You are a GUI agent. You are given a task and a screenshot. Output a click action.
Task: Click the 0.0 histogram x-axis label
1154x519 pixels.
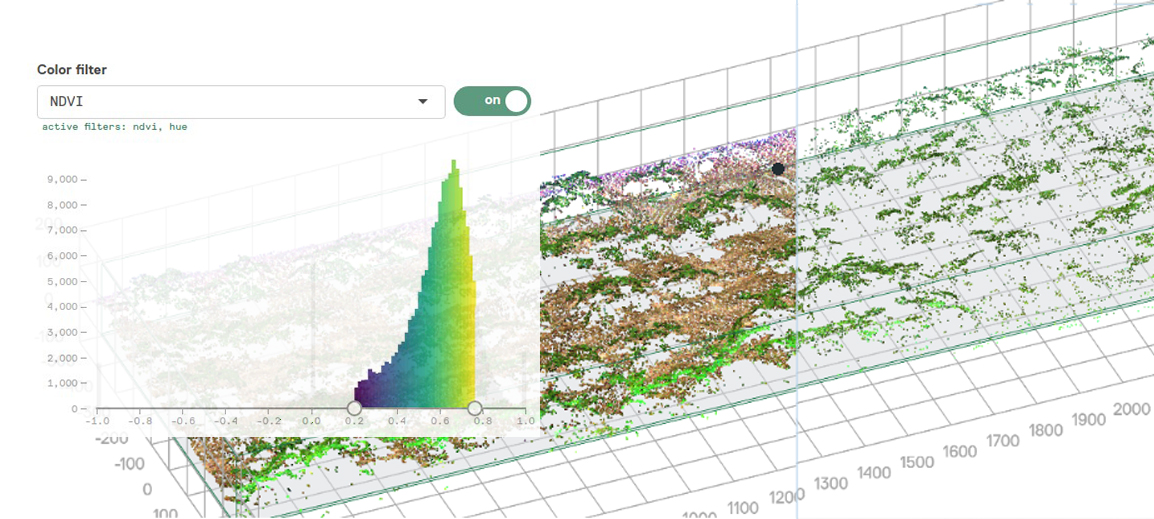[311, 422]
